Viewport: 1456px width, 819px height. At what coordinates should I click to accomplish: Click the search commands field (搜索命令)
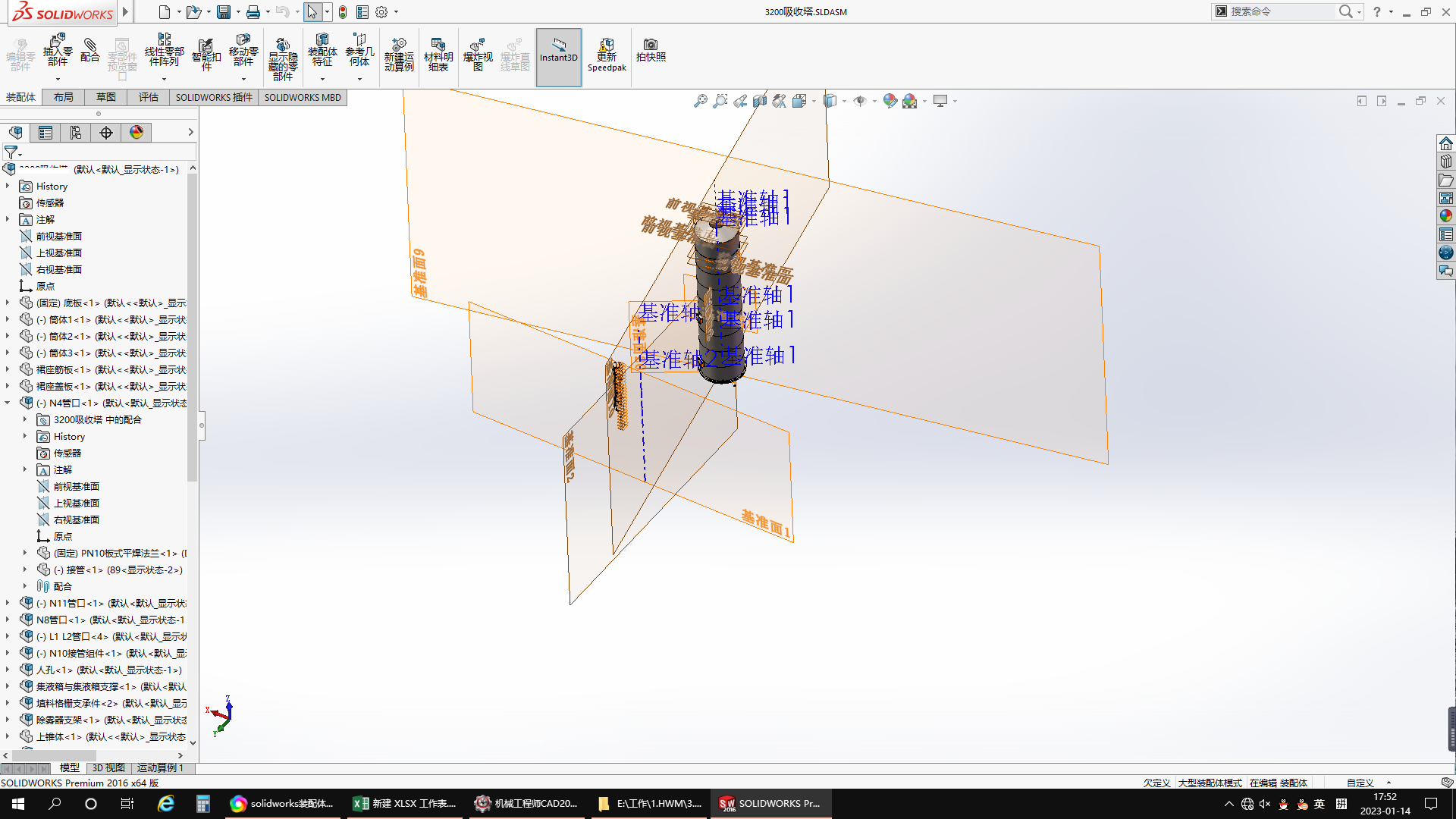pos(1282,11)
